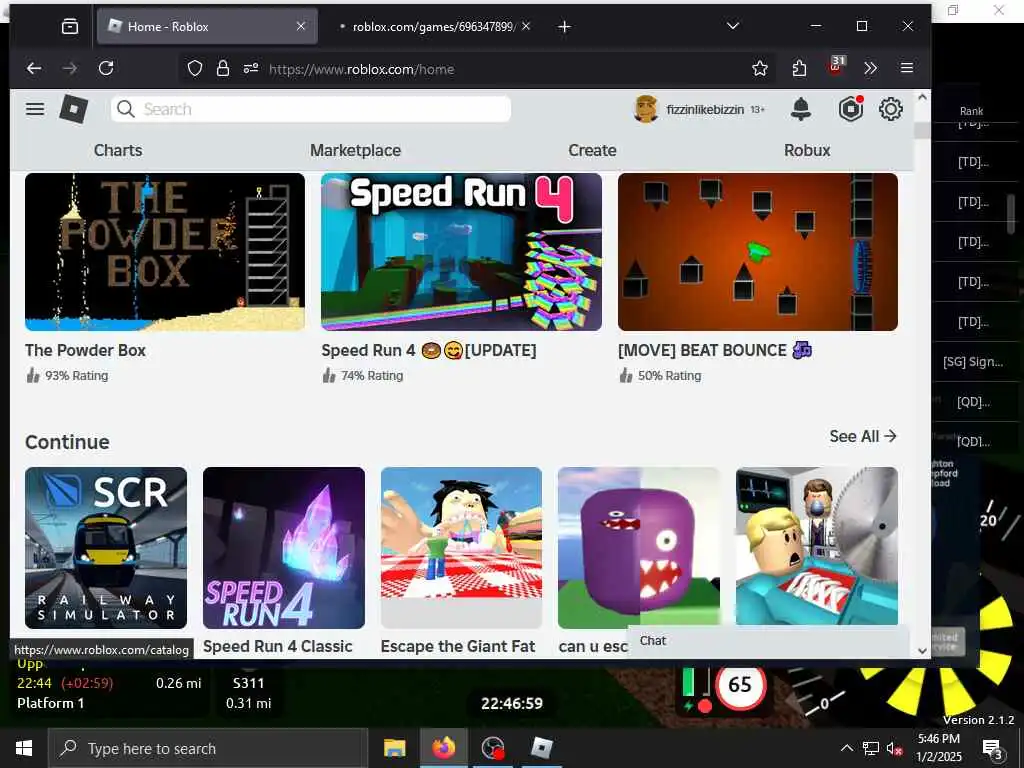Image resolution: width=1024 pixels, height=768 pixels.
Task: Open the Roblox settings gear icon
Action: [891, 109]
